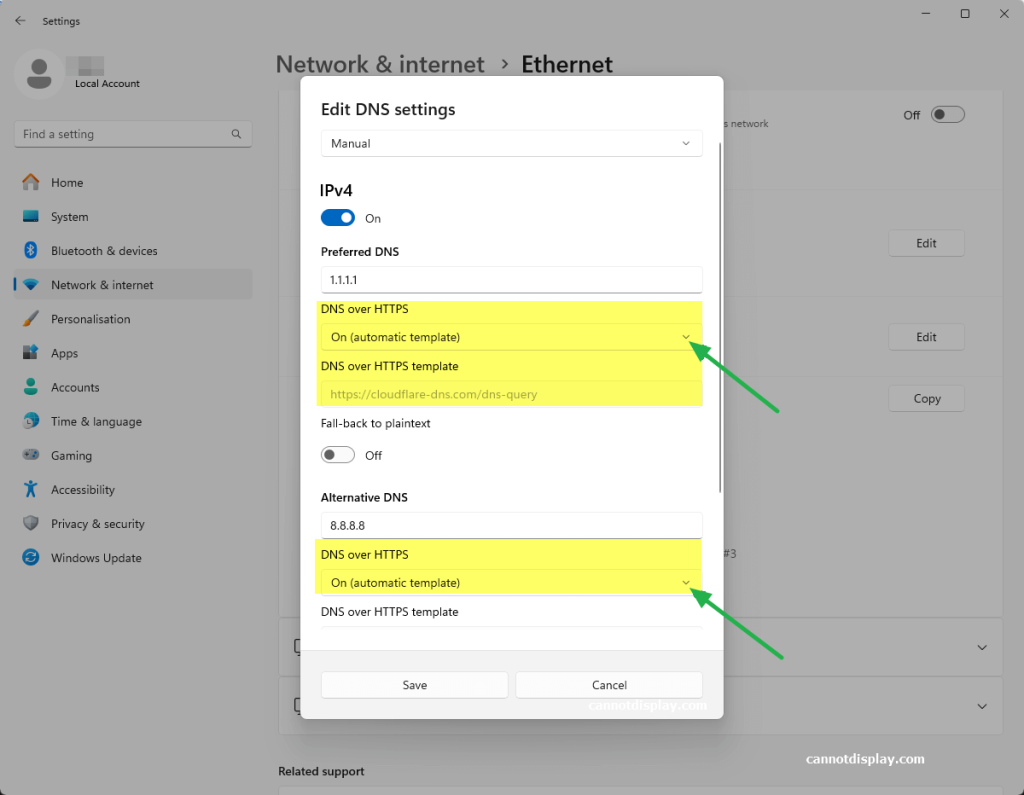Click the Preferred DNS field with 1.1.1.1
1024x795 pixels.
tap(511, 280)
